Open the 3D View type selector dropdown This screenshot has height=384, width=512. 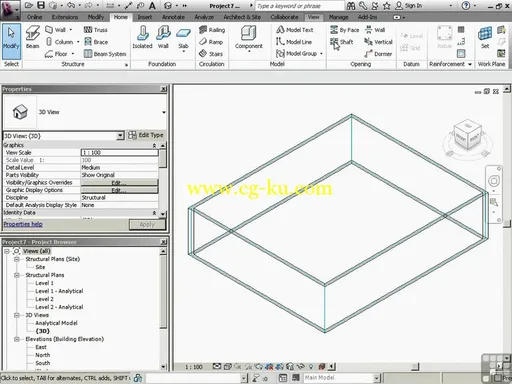coord(164,112)
